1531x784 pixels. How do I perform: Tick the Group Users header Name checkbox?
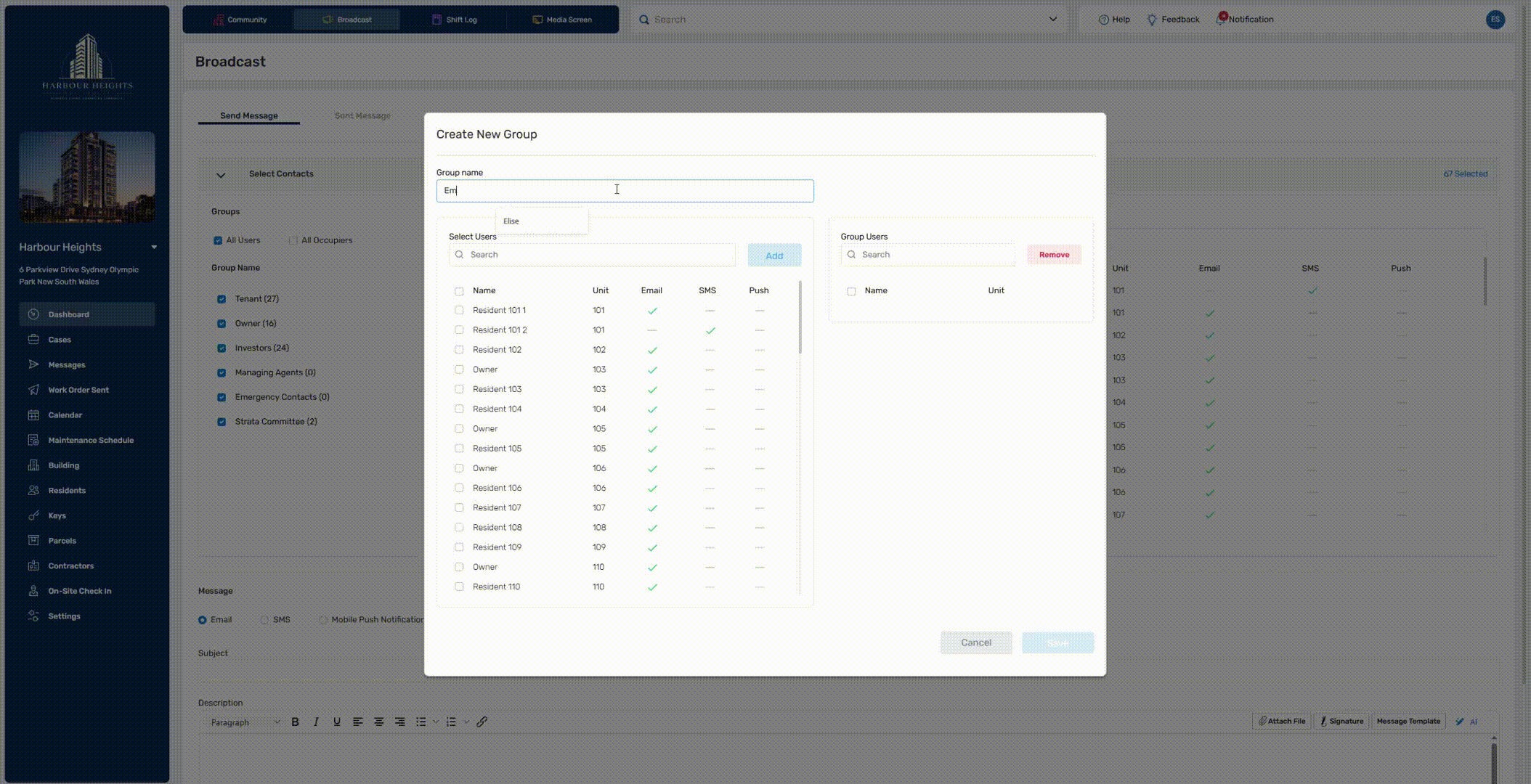tap(851, 291)
